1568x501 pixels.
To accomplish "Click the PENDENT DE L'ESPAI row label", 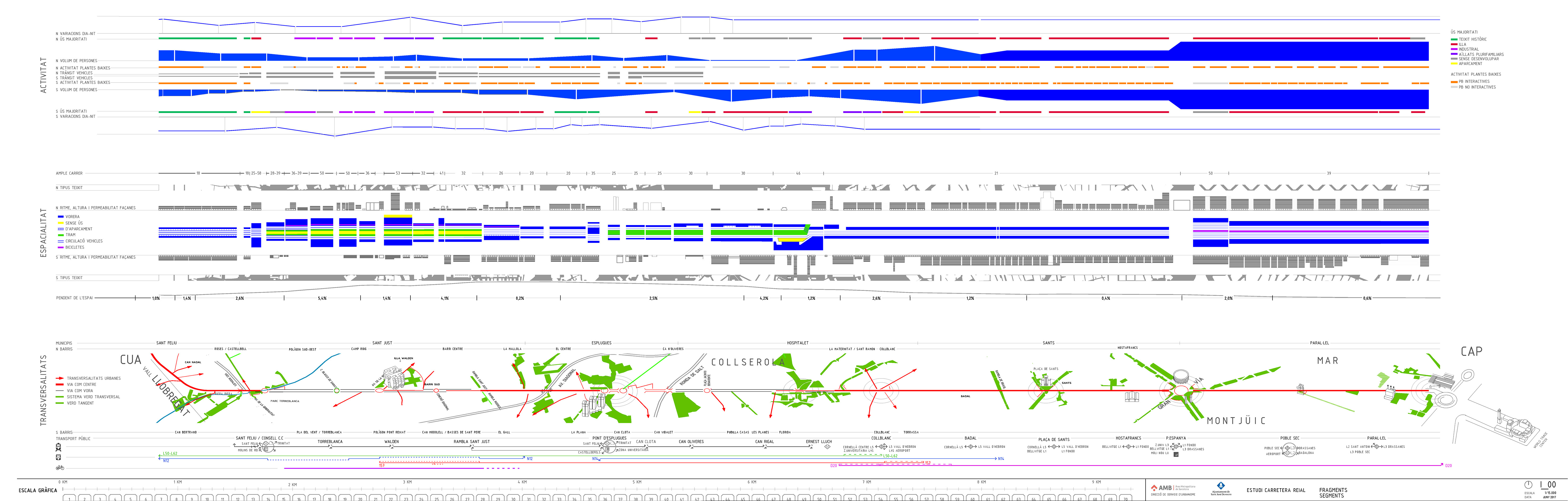I will point(74,298).
